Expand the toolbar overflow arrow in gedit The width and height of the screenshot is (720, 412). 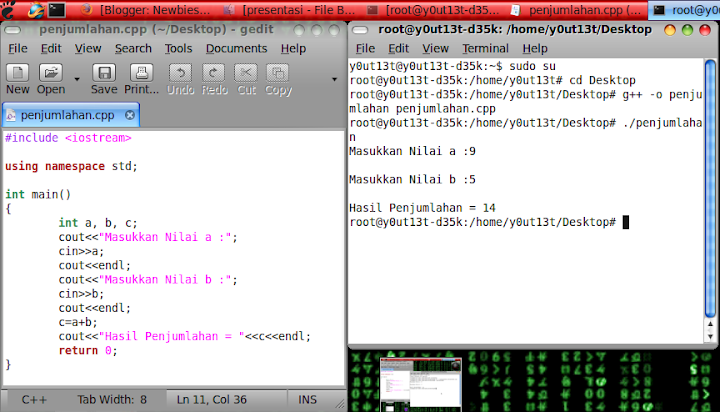click(x=334, y=79)
